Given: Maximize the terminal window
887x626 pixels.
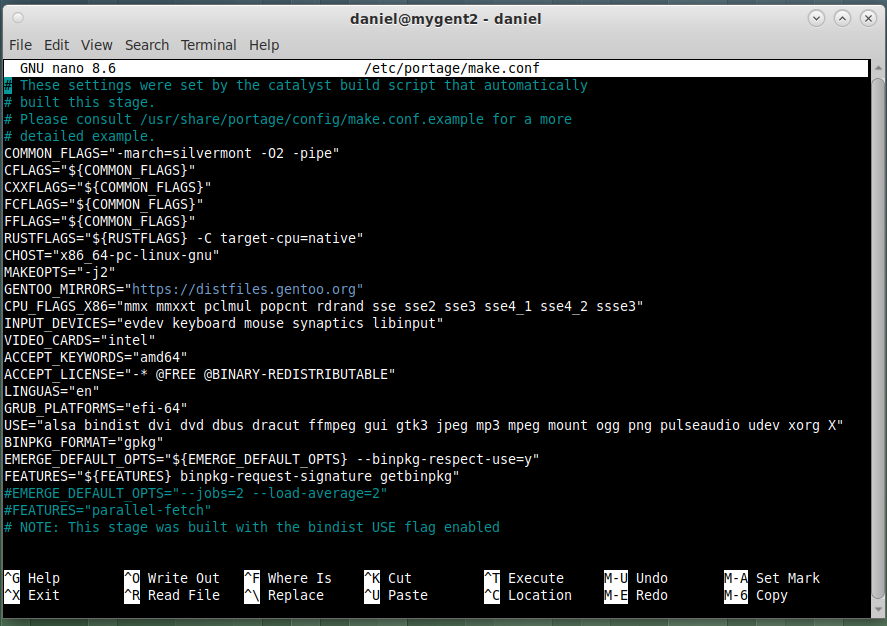Looking at the screenshot, I should 843,18.
